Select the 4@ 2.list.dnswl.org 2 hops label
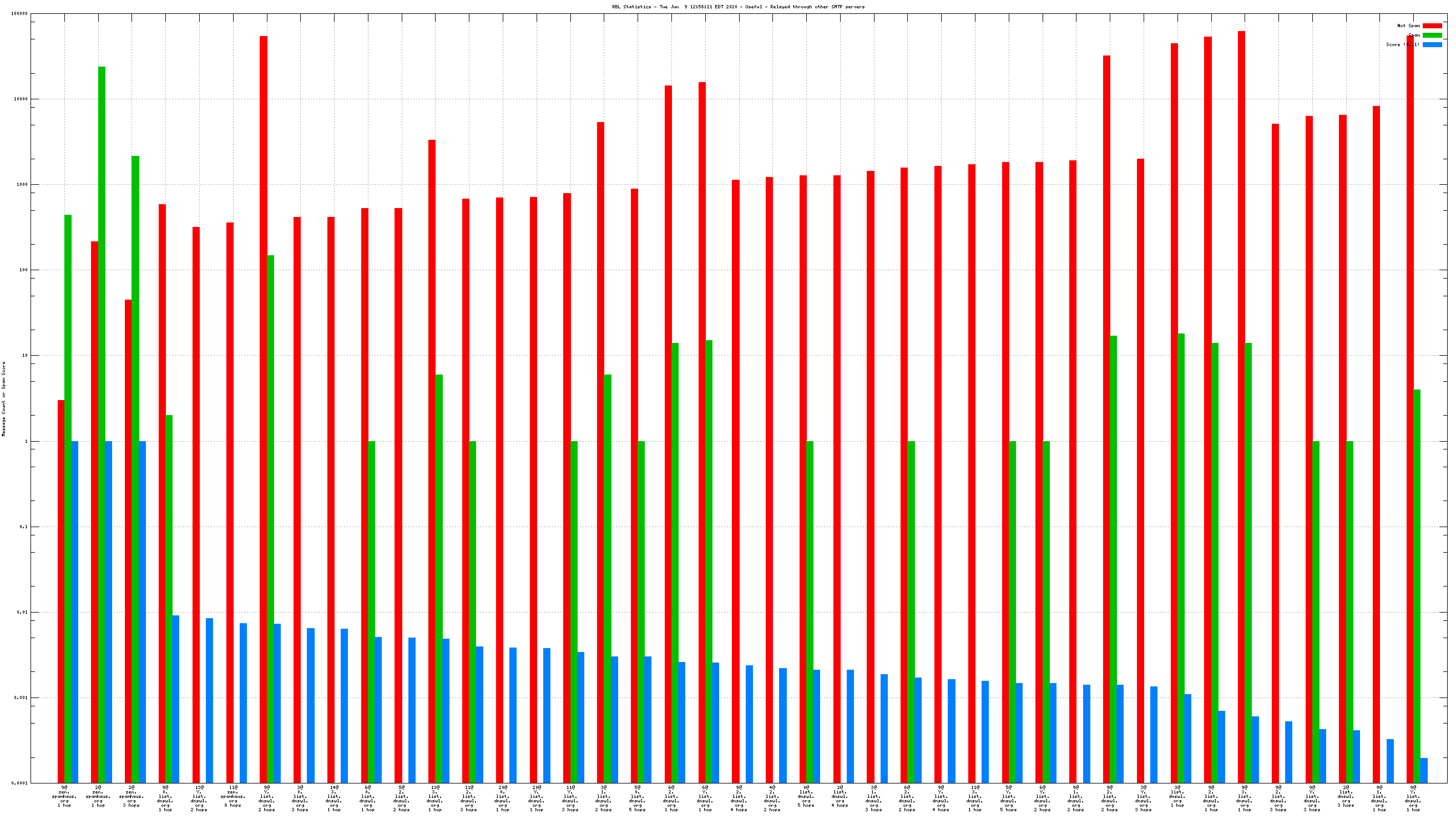This screenshot has width=1456, height=819. 772,798
